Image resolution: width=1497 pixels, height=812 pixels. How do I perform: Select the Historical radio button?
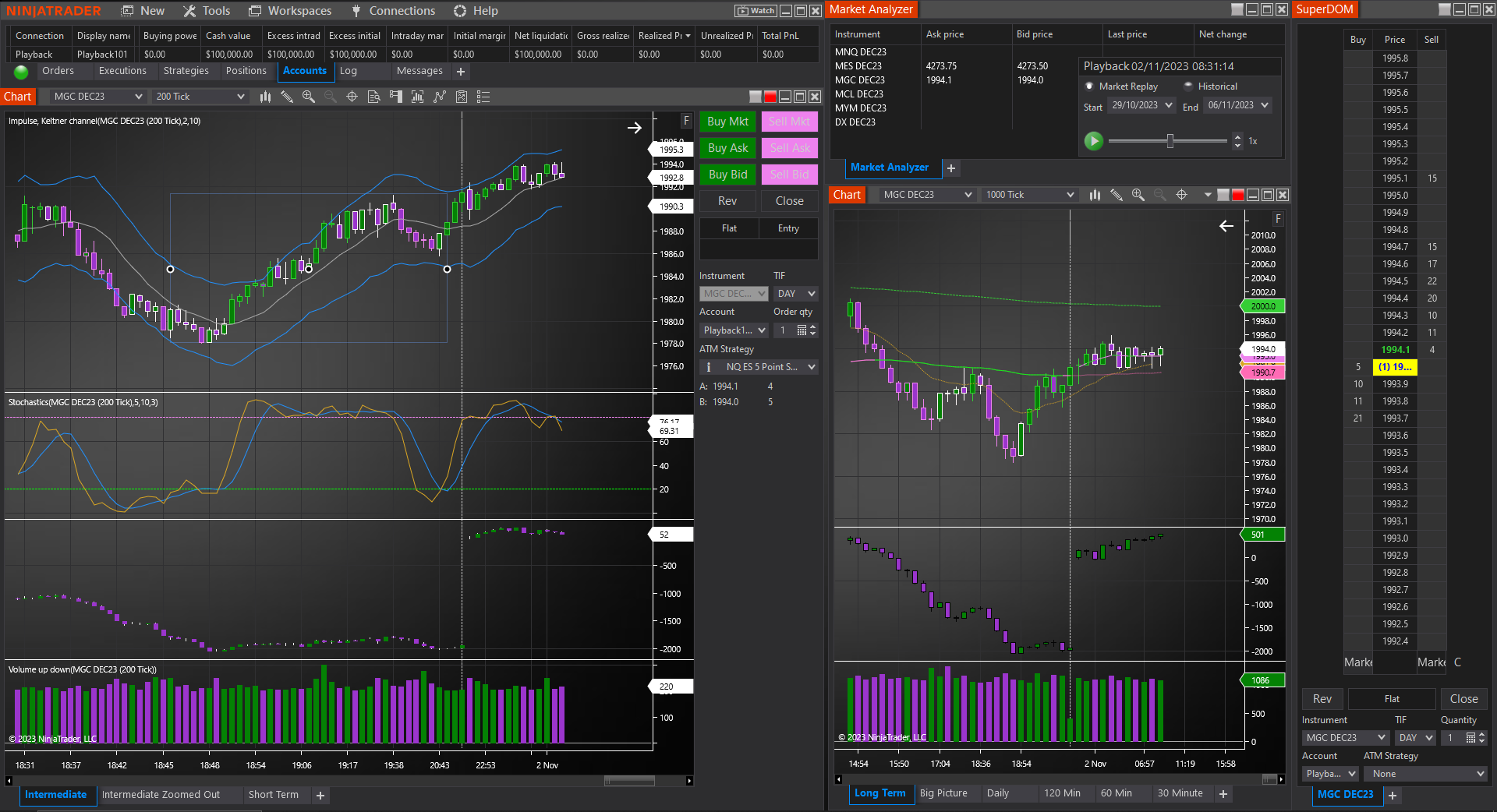click(x=1188, y=86)
